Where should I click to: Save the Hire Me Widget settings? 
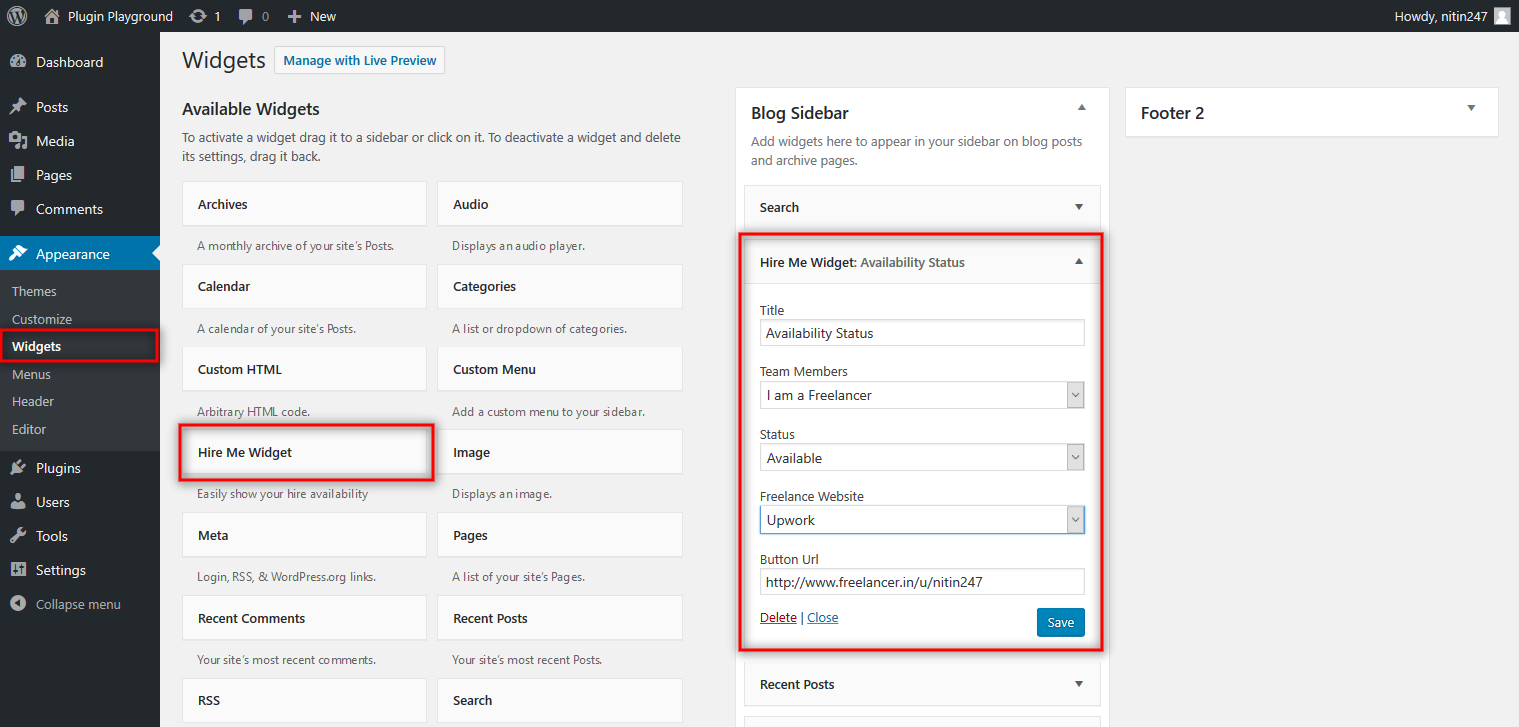1060,622
